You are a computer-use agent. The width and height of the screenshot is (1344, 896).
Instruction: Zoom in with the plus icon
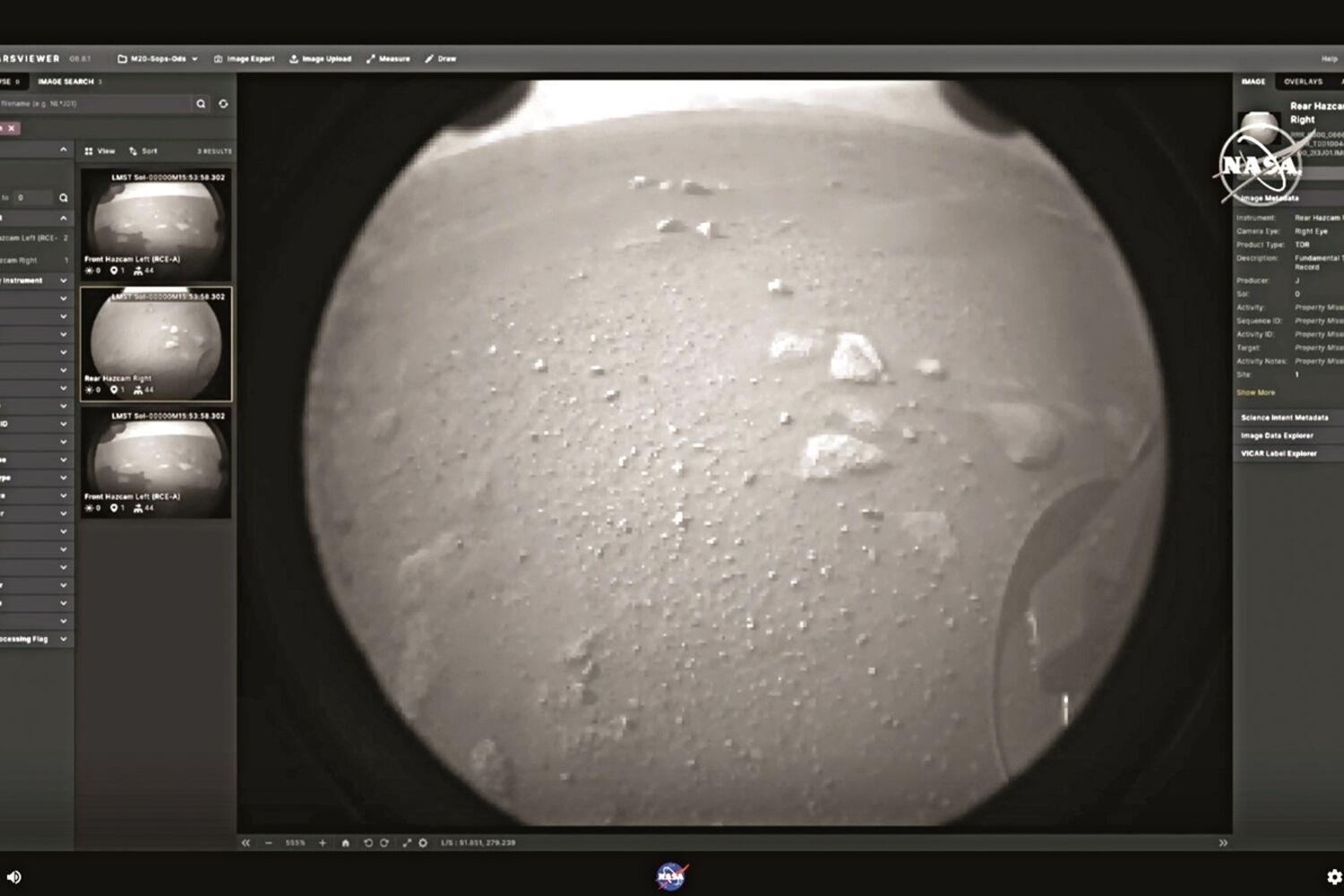[323, 843]
